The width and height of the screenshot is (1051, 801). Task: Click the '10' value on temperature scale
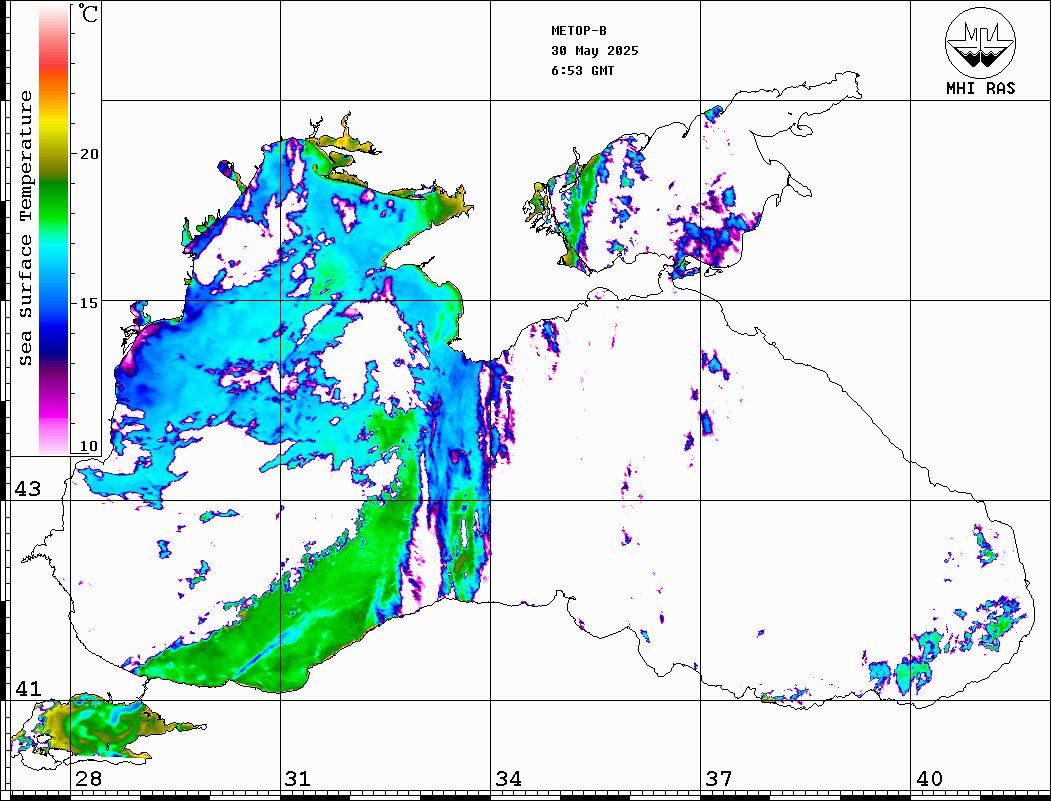tap(88, 446)
